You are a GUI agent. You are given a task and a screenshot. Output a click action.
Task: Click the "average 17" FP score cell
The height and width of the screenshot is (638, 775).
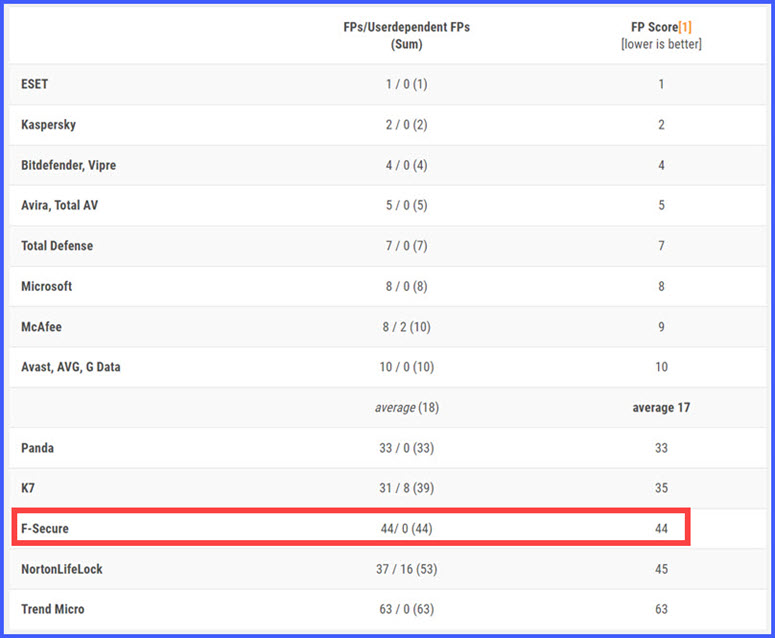[x=661, y=407]
